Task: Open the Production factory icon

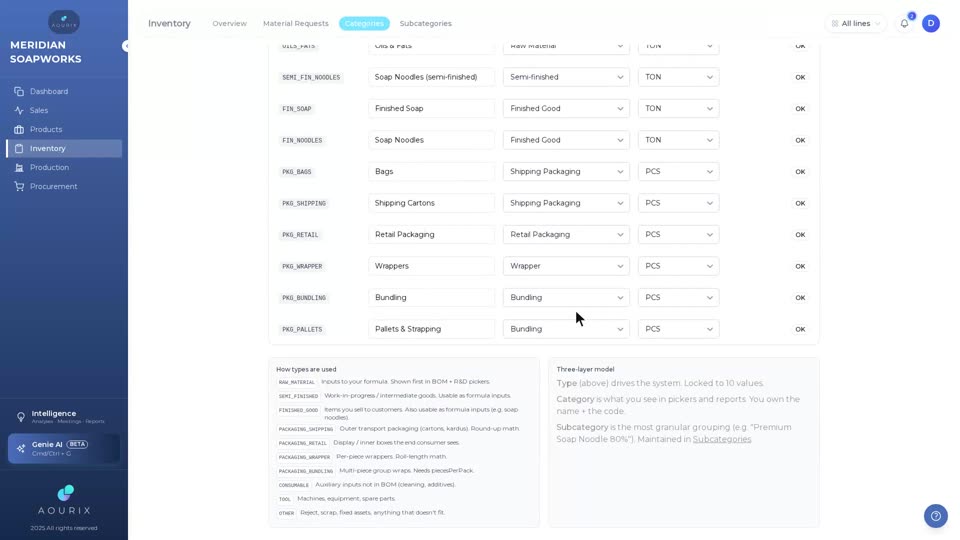Action: [x=19, y=167]
